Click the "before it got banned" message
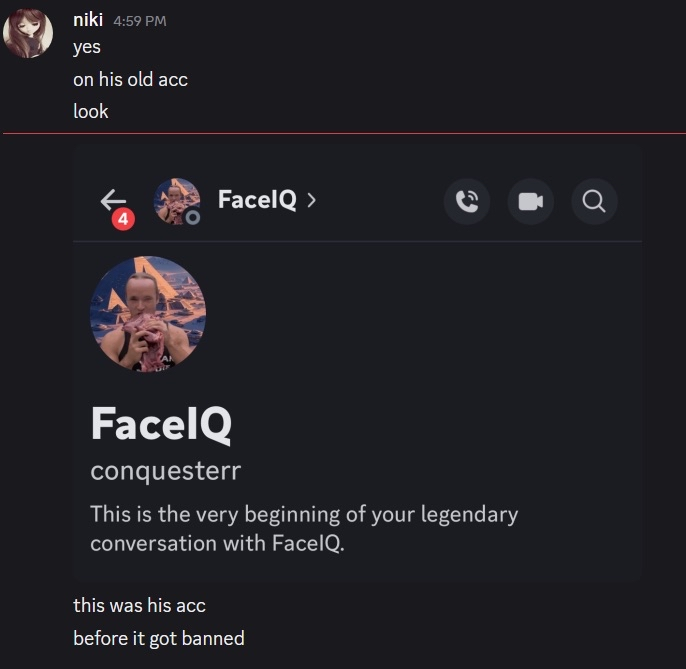686x669 pixels. [158, 638]
